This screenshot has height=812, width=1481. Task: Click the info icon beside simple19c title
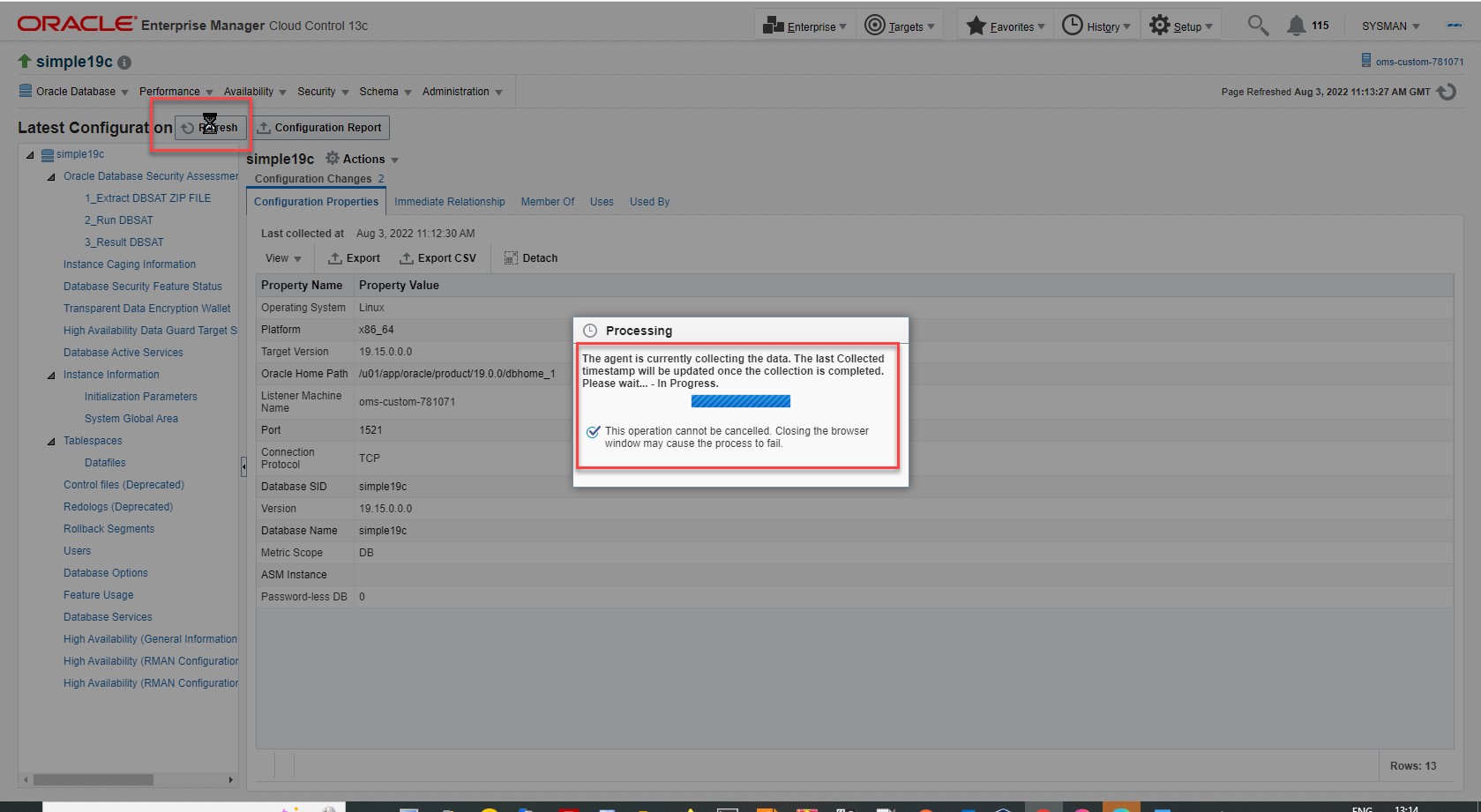pos(124,63)
